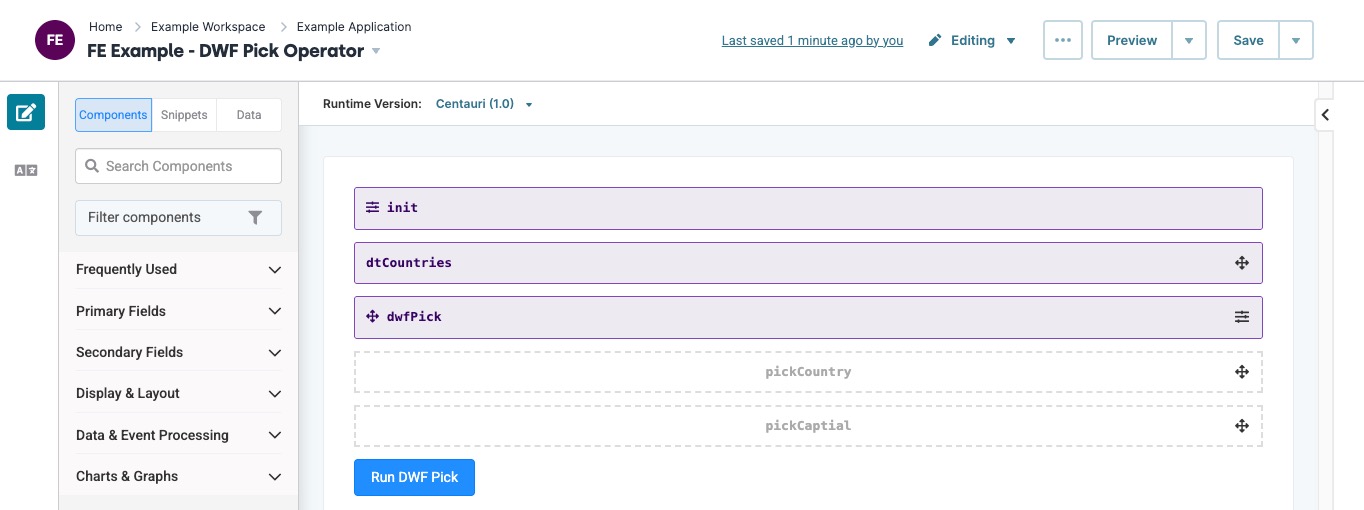
Task: Open the Last saved 1 minute ago link
Action: [812, 41]
